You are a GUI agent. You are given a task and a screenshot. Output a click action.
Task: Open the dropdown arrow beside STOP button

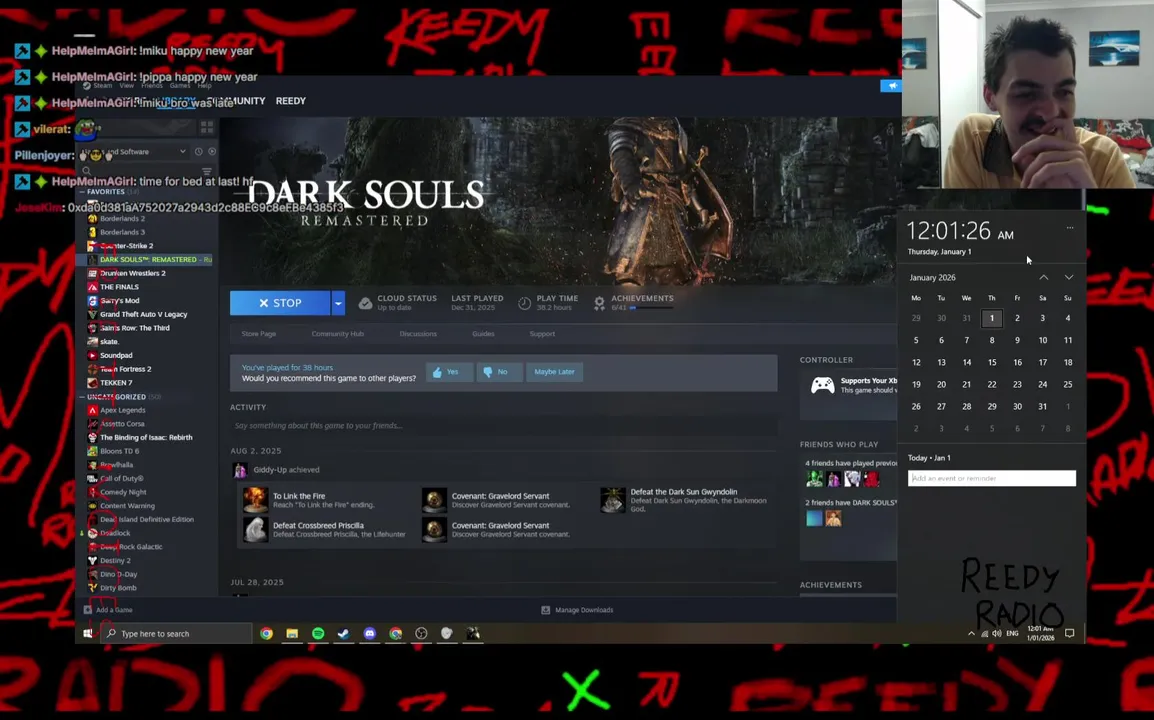click(x=338, y=303)
